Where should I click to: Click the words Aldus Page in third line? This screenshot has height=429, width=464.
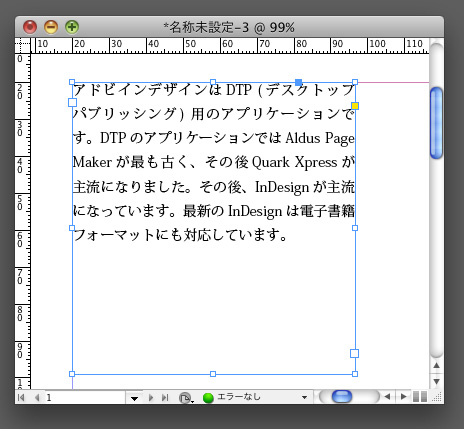coord(320,138)
